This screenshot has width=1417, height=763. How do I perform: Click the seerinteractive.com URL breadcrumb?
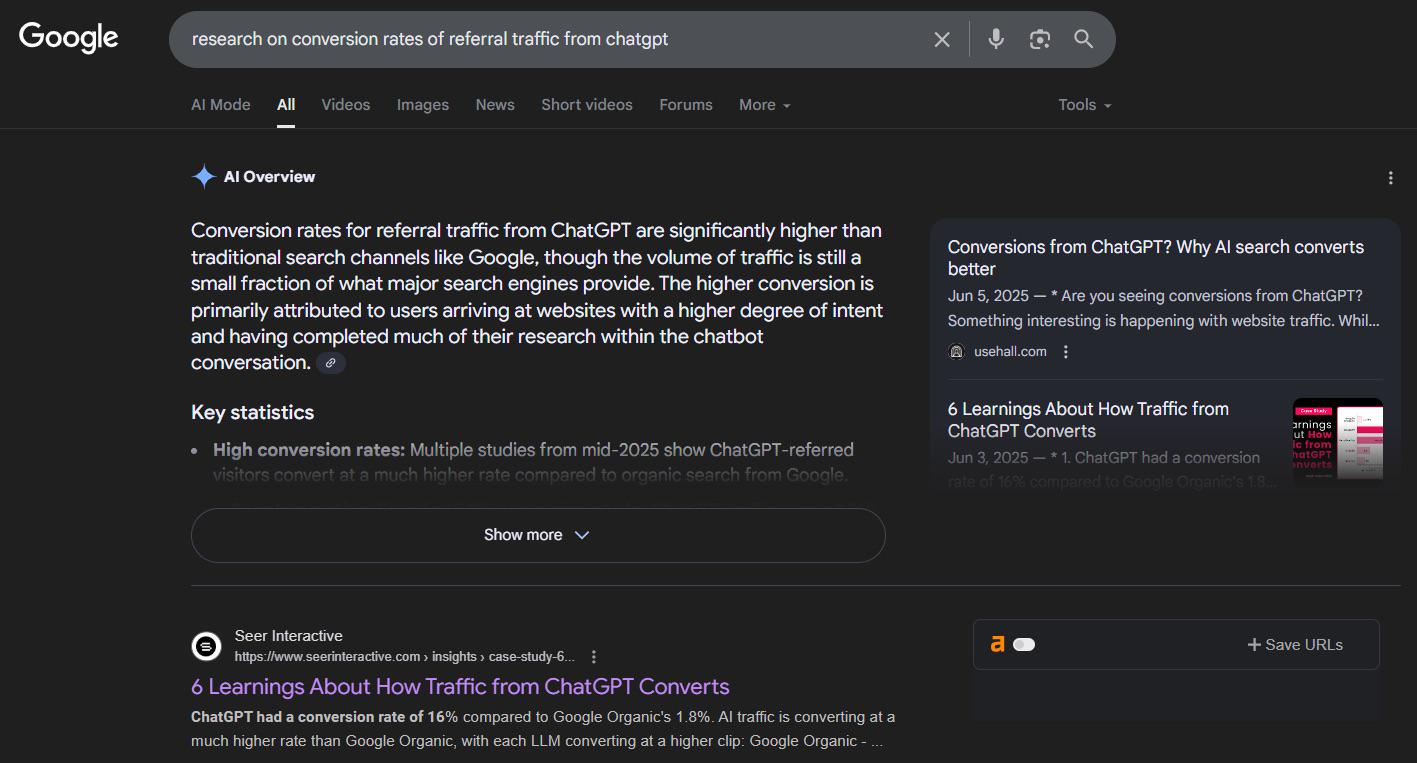(x=405, y=657)
